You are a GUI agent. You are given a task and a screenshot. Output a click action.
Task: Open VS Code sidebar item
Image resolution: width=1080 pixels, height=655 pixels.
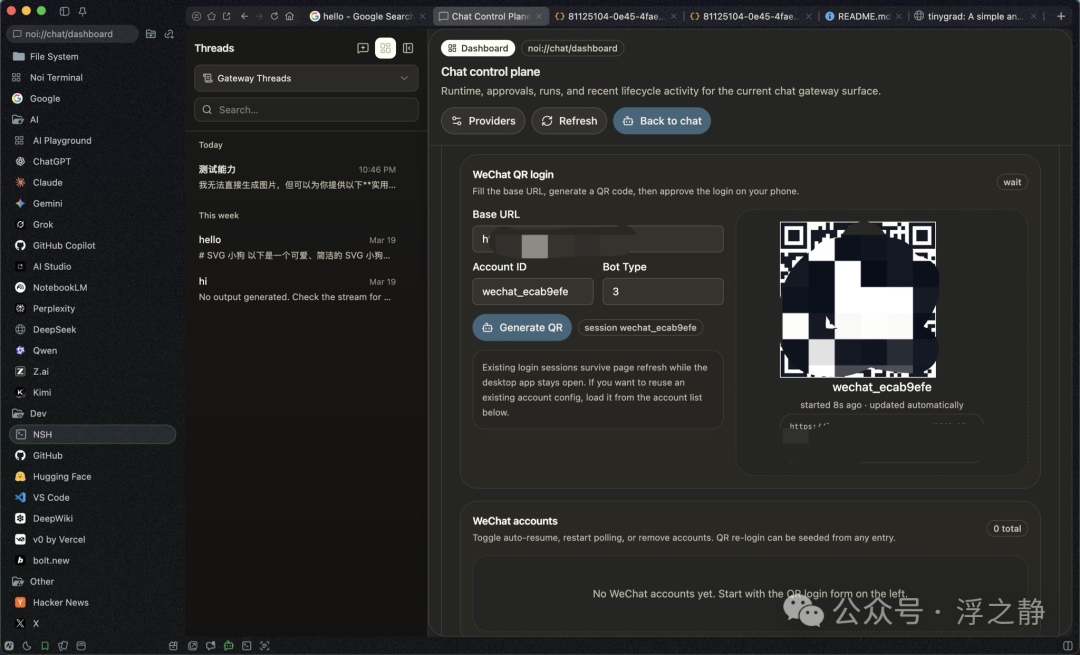click(x=51, y=497)
